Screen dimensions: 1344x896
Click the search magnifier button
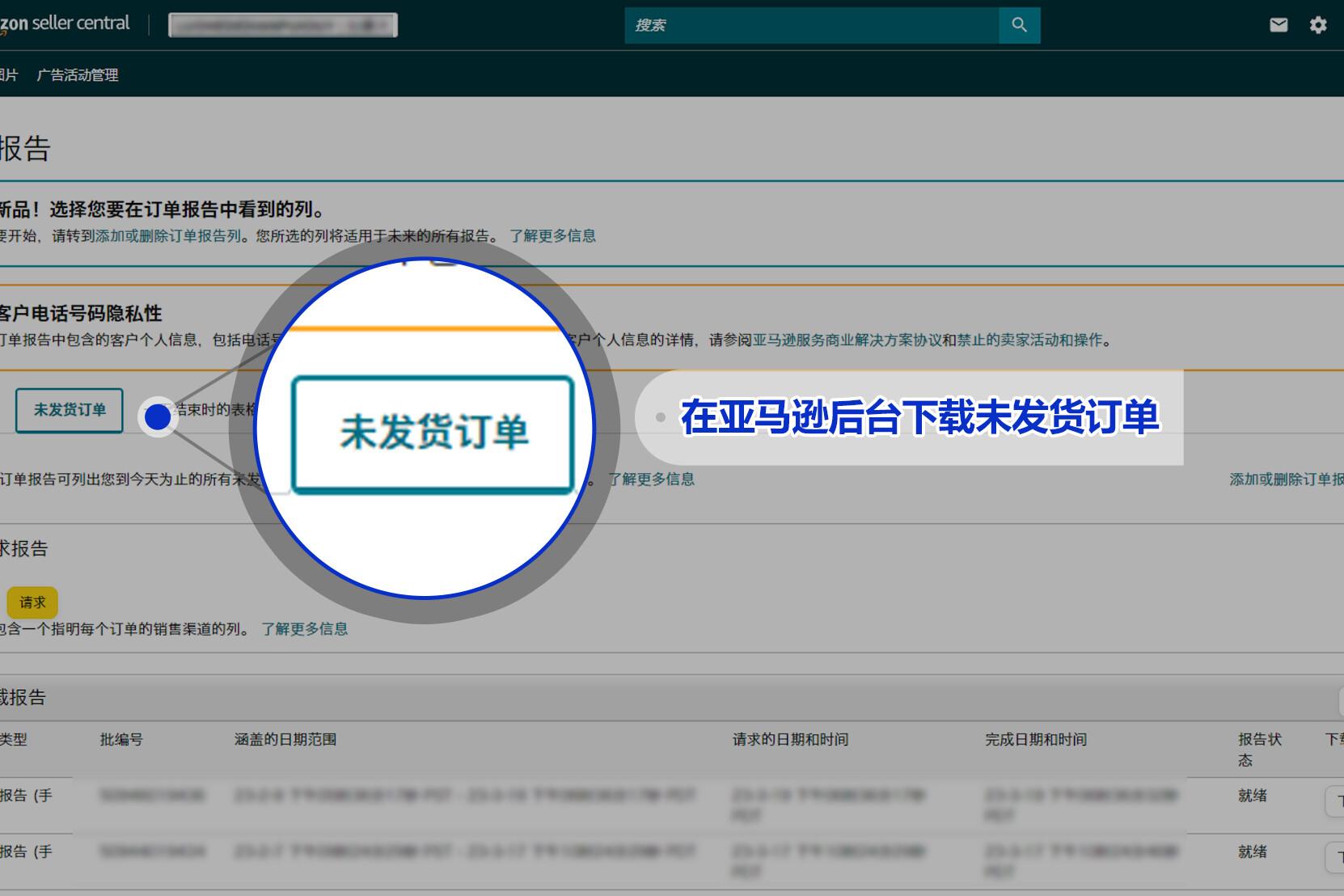coord(1019,25)
